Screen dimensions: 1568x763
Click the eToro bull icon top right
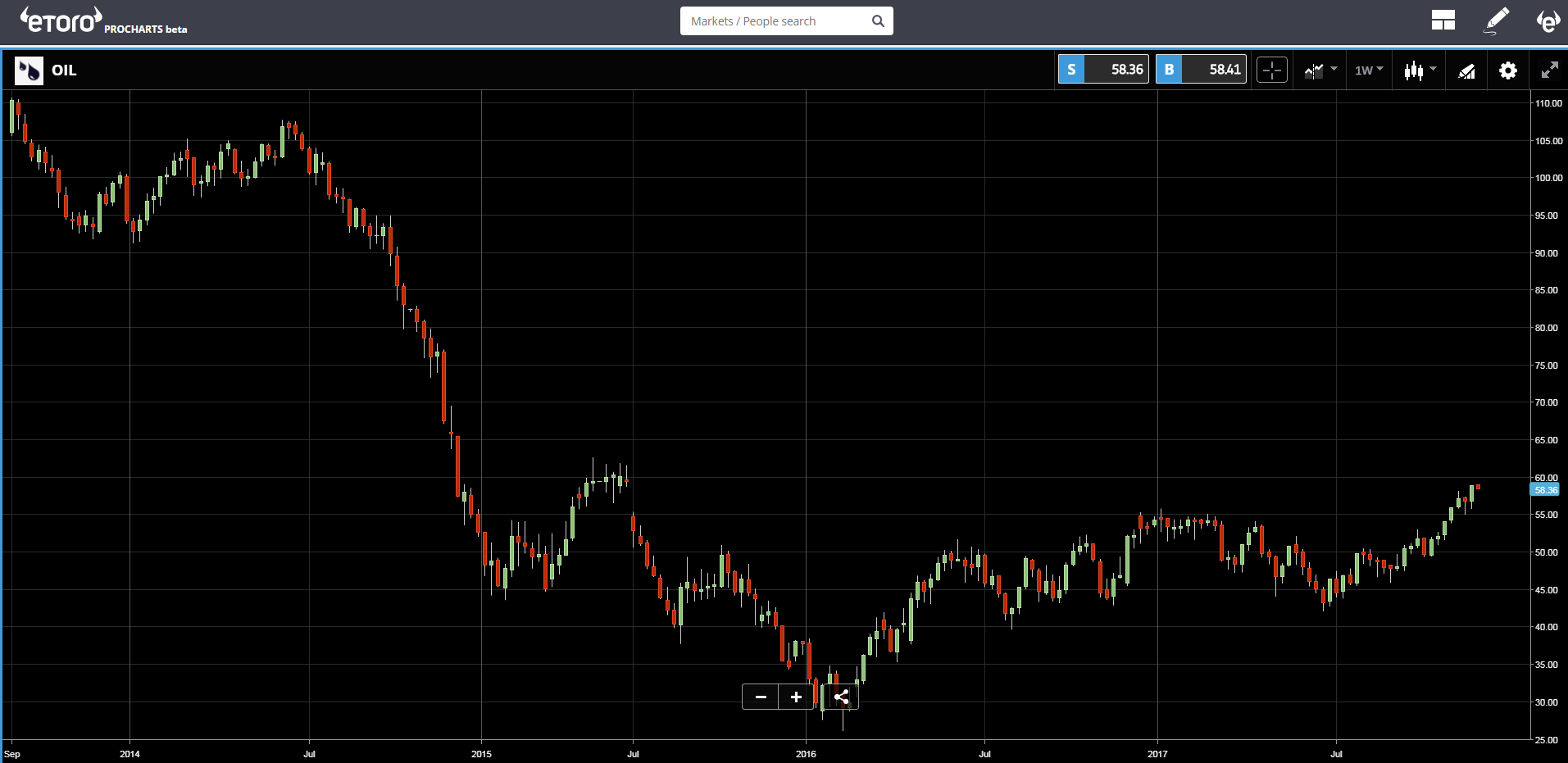coord(1548,20)
